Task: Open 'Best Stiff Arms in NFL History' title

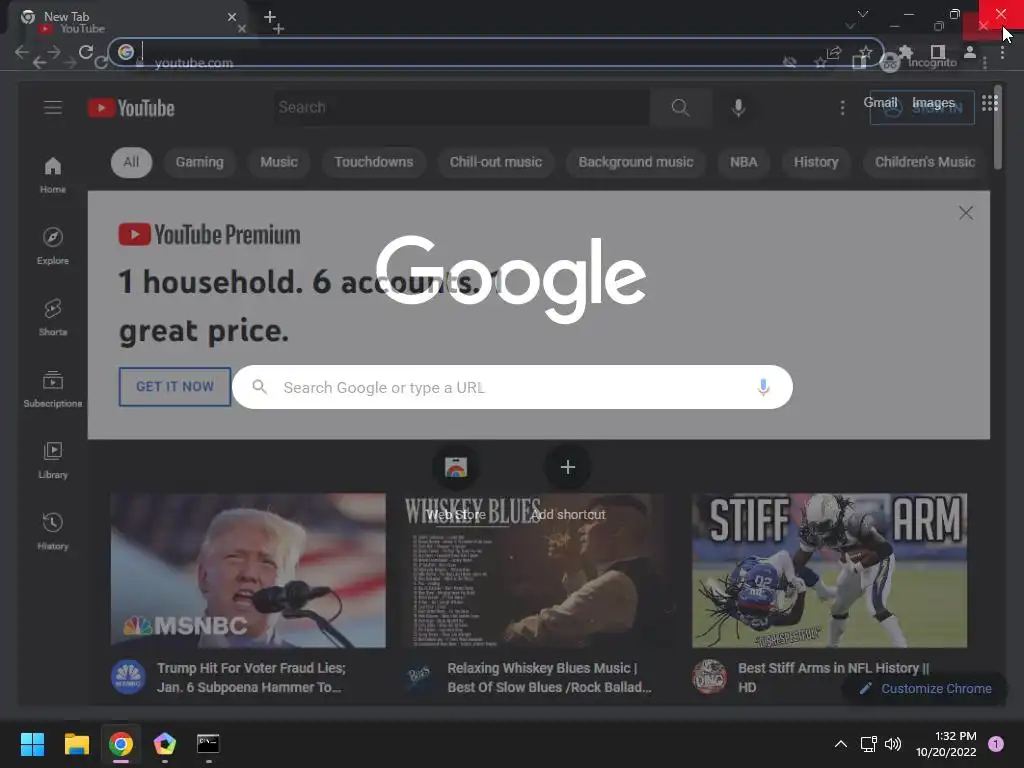Action: 833,677
